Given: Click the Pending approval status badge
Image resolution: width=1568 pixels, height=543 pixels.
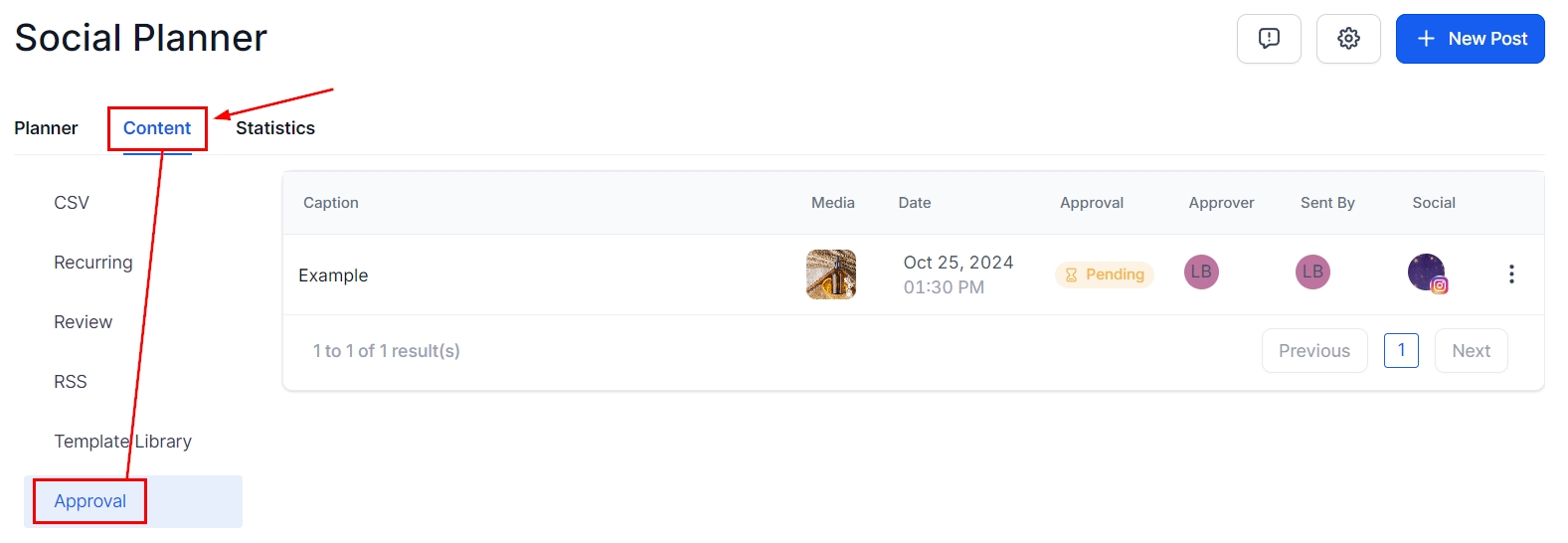Looking at the screenshot, I should coord(1105,274).
